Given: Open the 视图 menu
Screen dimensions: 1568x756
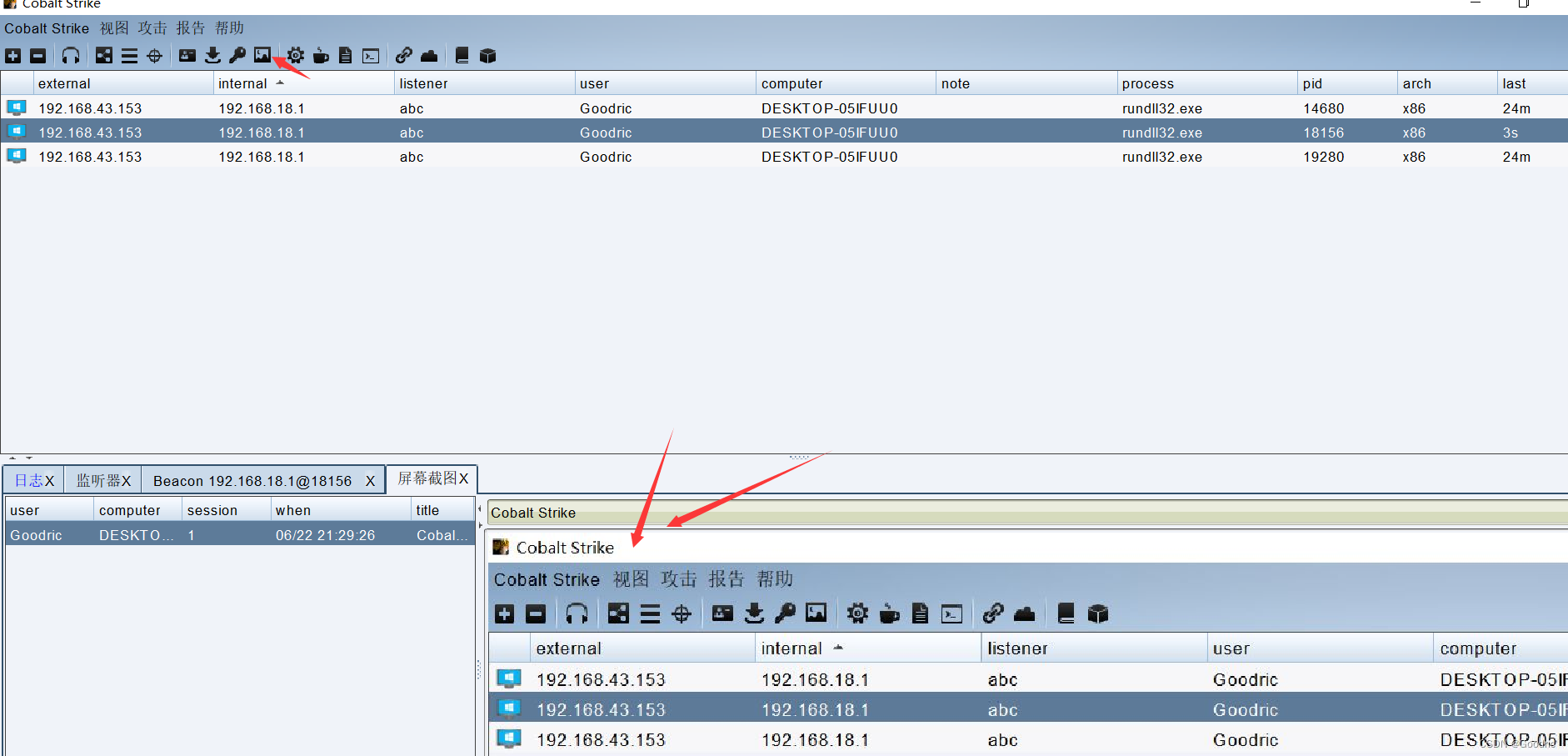Looking at the screenshot, I should pyautogui.click(x=115, y=28).
